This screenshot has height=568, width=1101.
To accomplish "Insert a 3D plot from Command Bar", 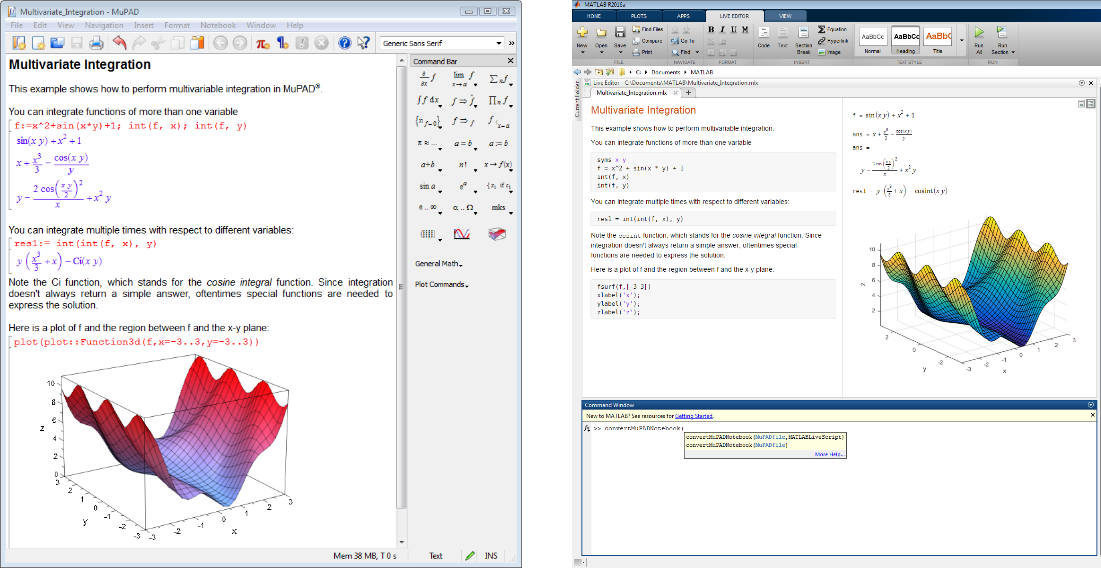I will 497,234.
